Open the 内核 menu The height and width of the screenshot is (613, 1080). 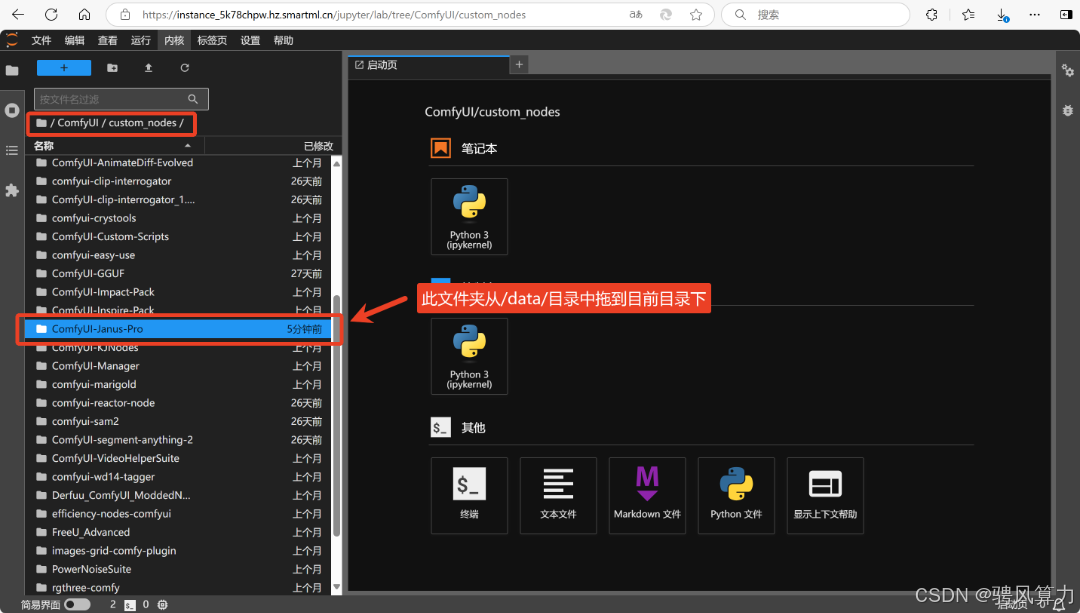point(174,41)
